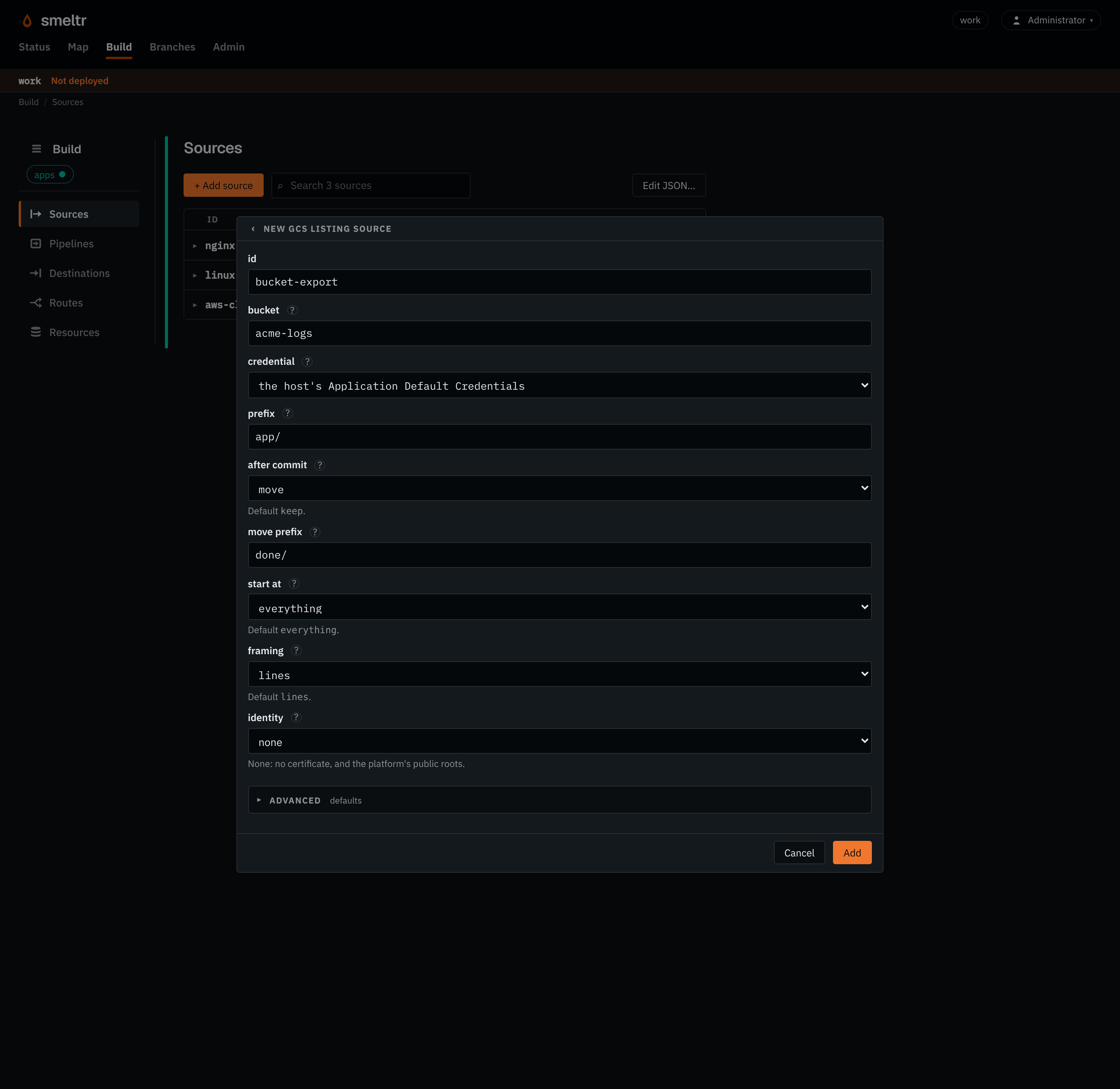Open the framing dropdown set to lines
Image resolution: width=1120 pixels, height=1089 pixels.
tap(560, 674)
